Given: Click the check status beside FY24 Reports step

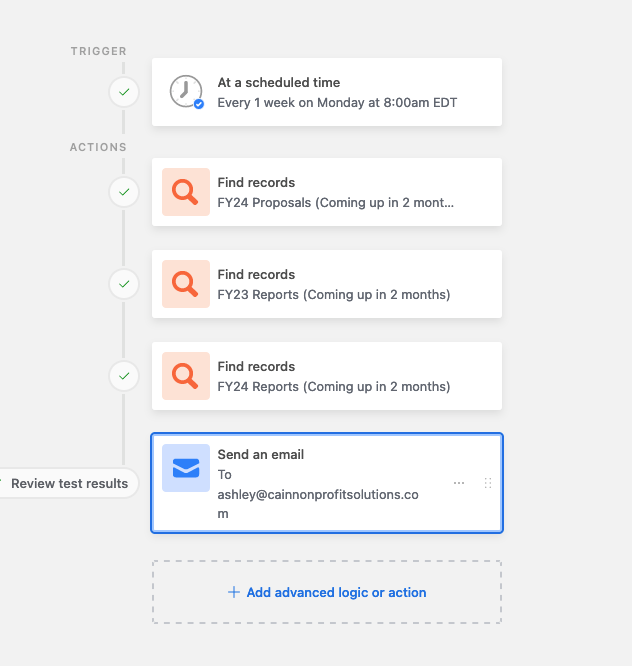Looking at the screenshot, I should pyautogui.click(x=124, y=376).
